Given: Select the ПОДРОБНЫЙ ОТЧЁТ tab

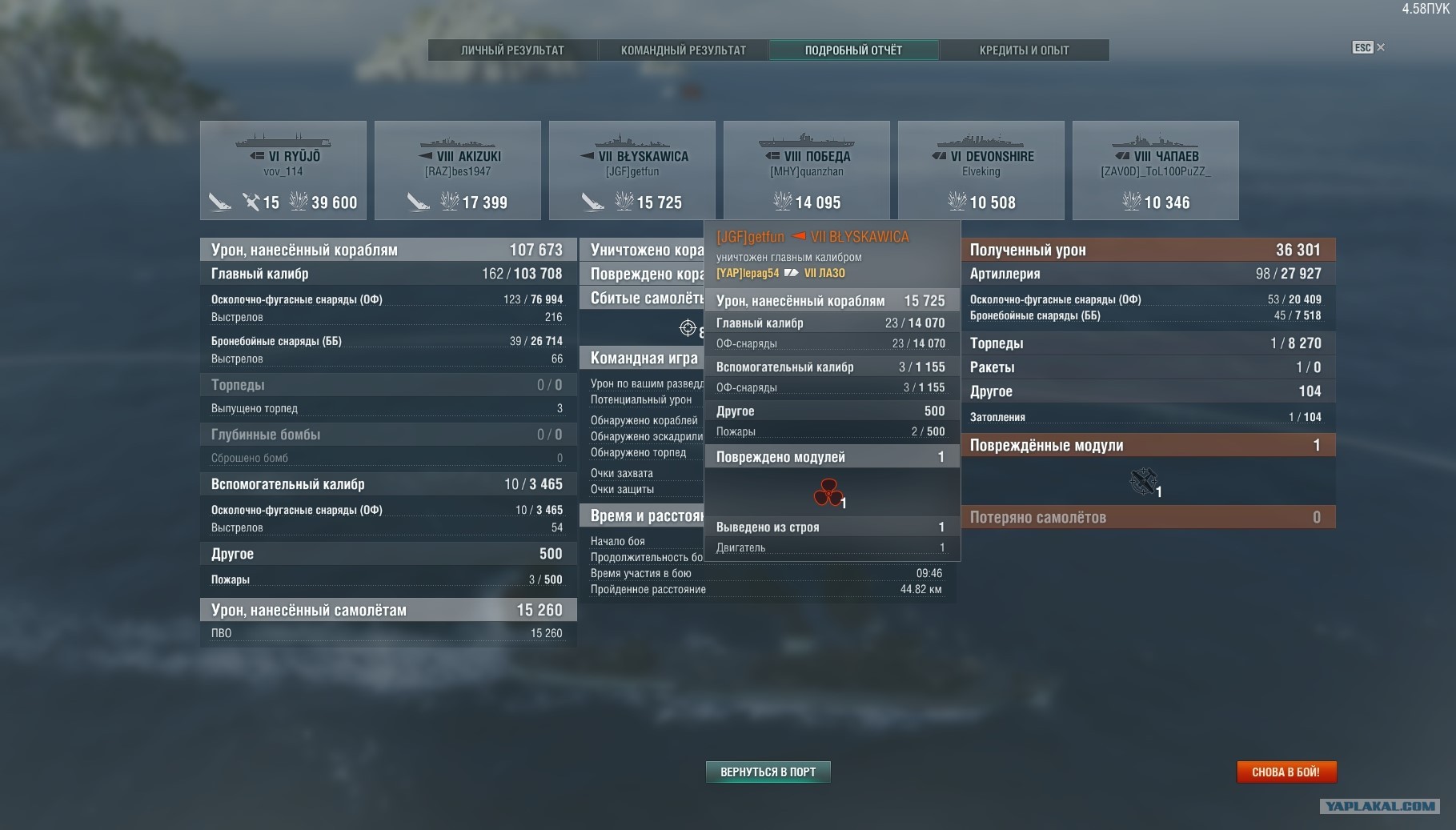Looking at the screenshot, I should tap(854, 50).
